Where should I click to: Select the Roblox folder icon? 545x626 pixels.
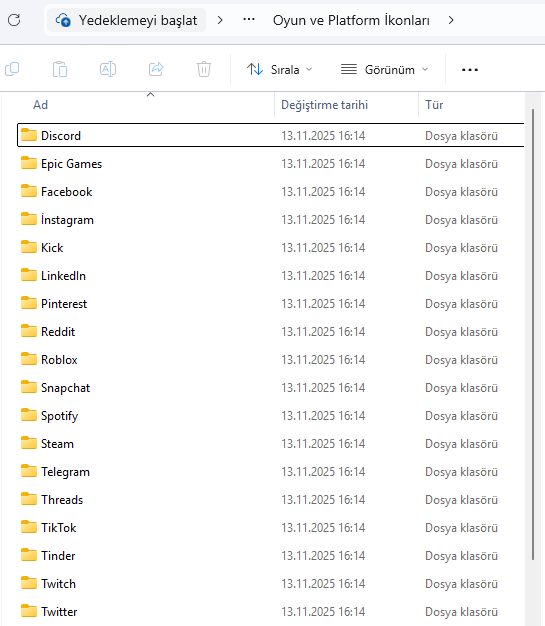click(x=29, y=359)
